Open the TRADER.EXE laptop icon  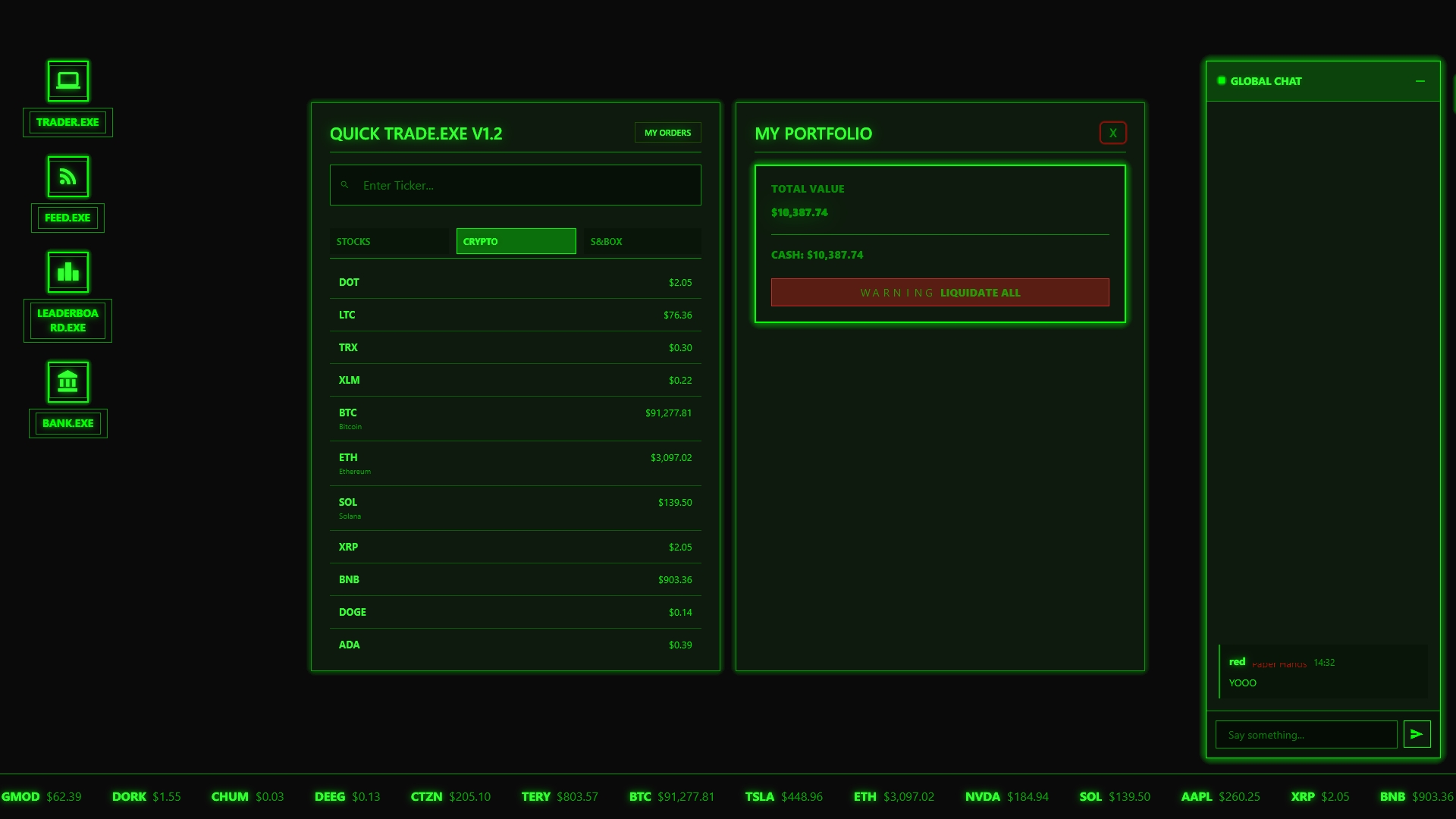coord(68,81)
